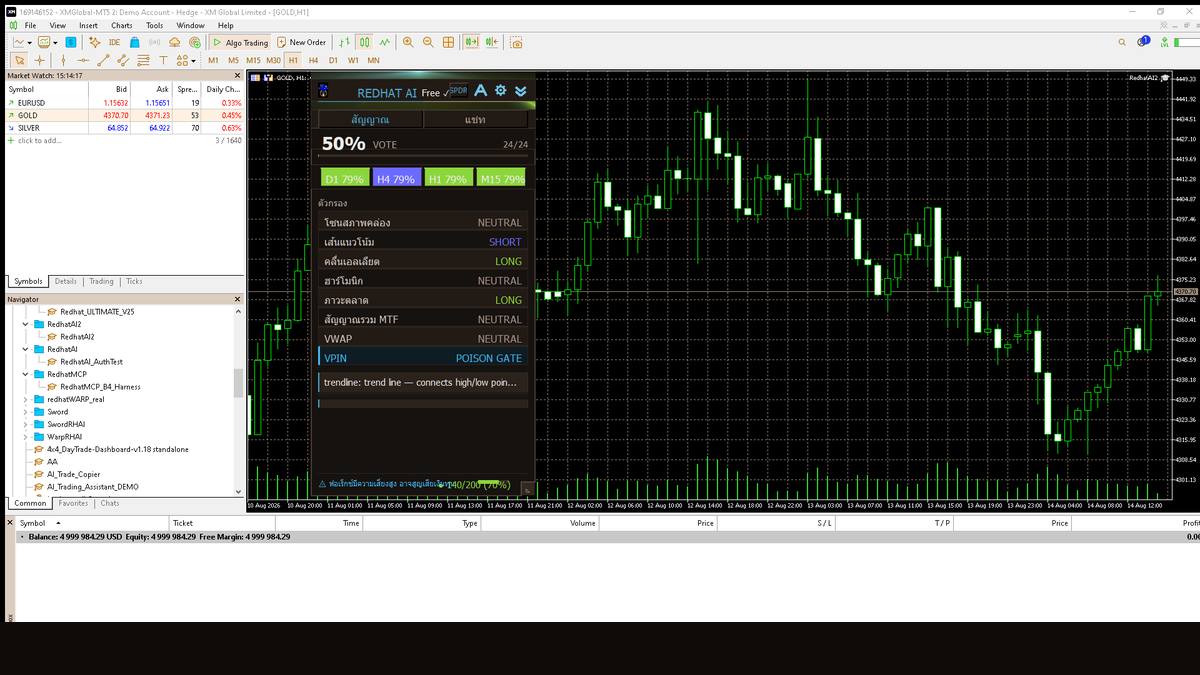
Task: Open the Market shopping bag icon
Action: (134, 42)
